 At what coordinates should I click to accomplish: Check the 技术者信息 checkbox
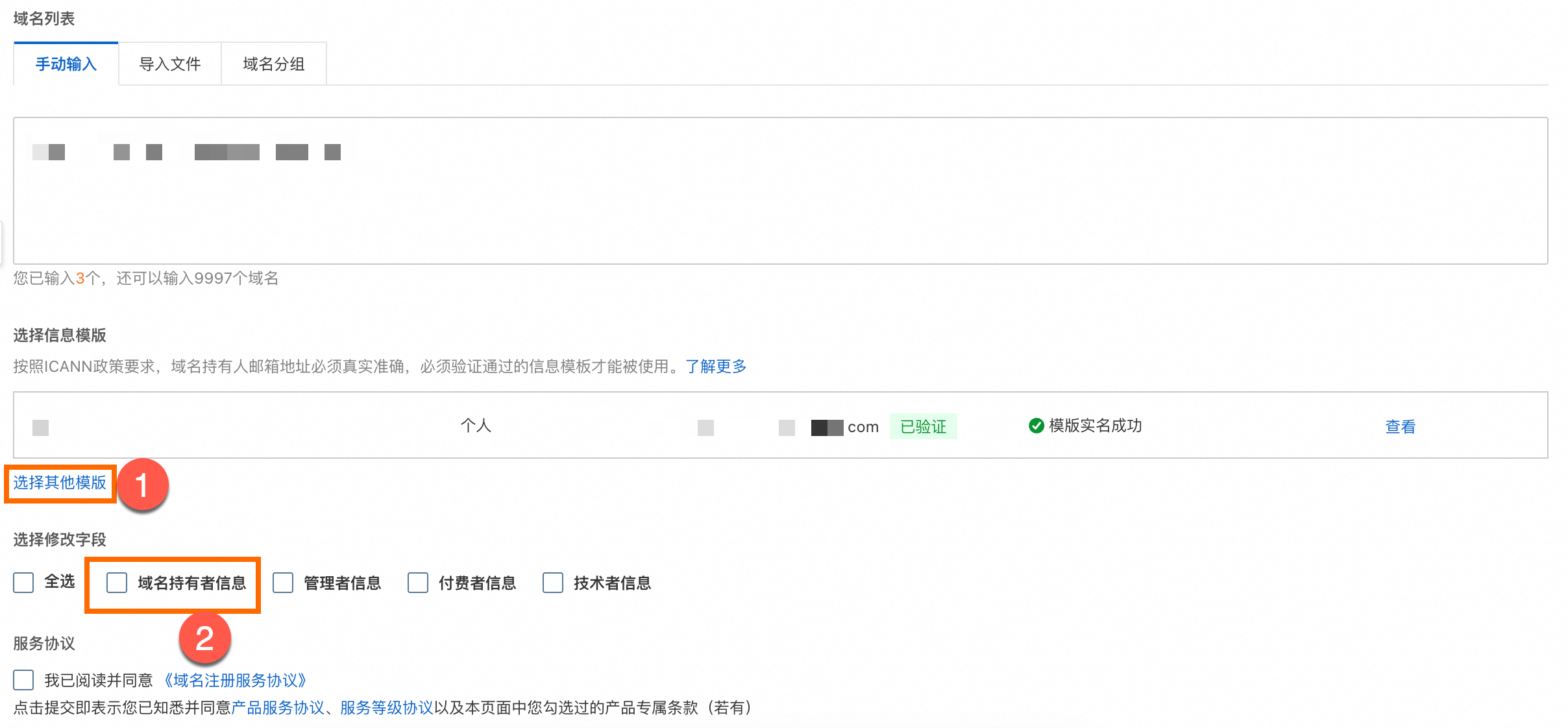click(x=553, y=583)
